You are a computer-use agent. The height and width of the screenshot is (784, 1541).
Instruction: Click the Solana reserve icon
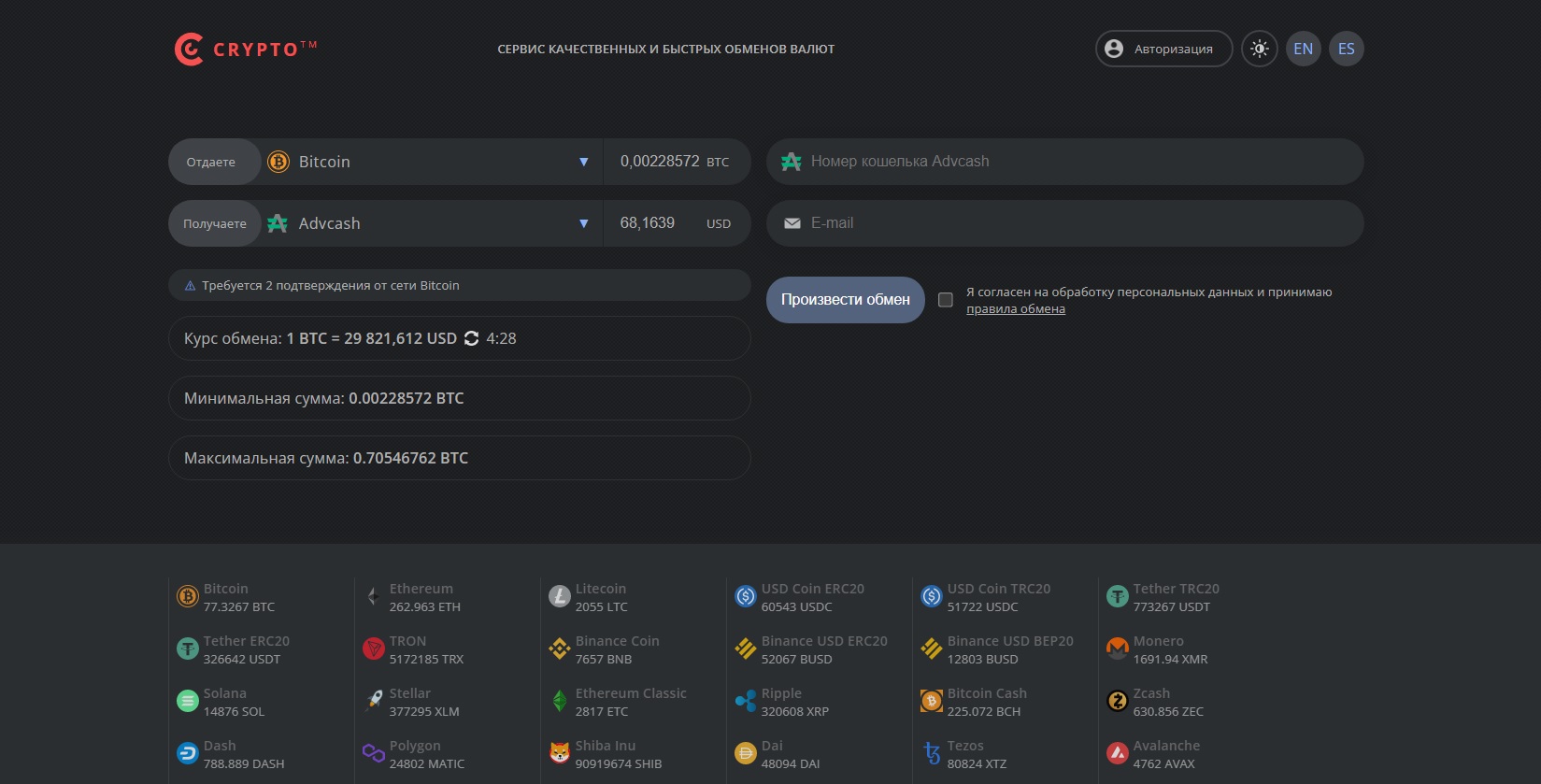[x=188, y=701]
